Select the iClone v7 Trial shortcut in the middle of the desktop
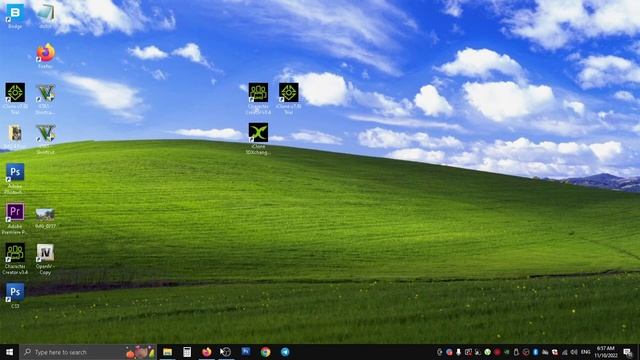Viewport: 640px width, 360px height. point(289,98)
